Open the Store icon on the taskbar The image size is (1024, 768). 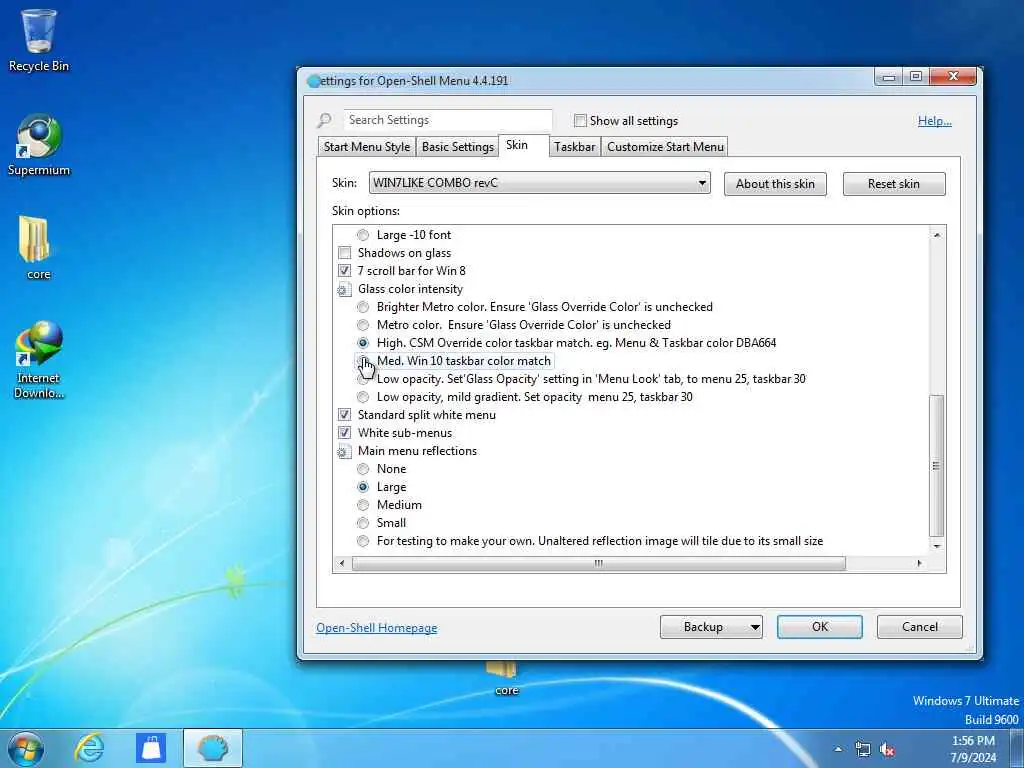(151, 748)
